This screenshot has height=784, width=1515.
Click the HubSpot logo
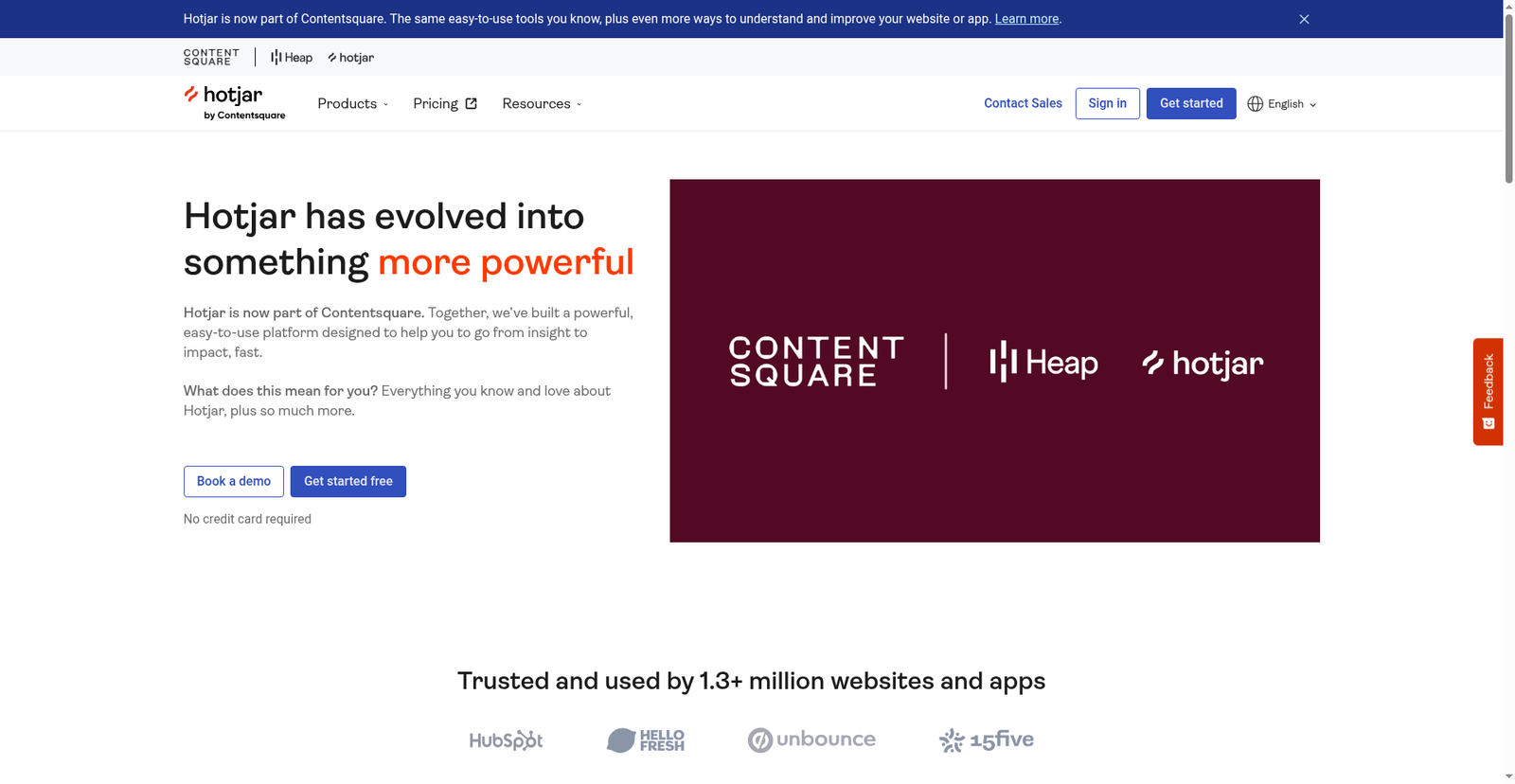pos(506,740)
